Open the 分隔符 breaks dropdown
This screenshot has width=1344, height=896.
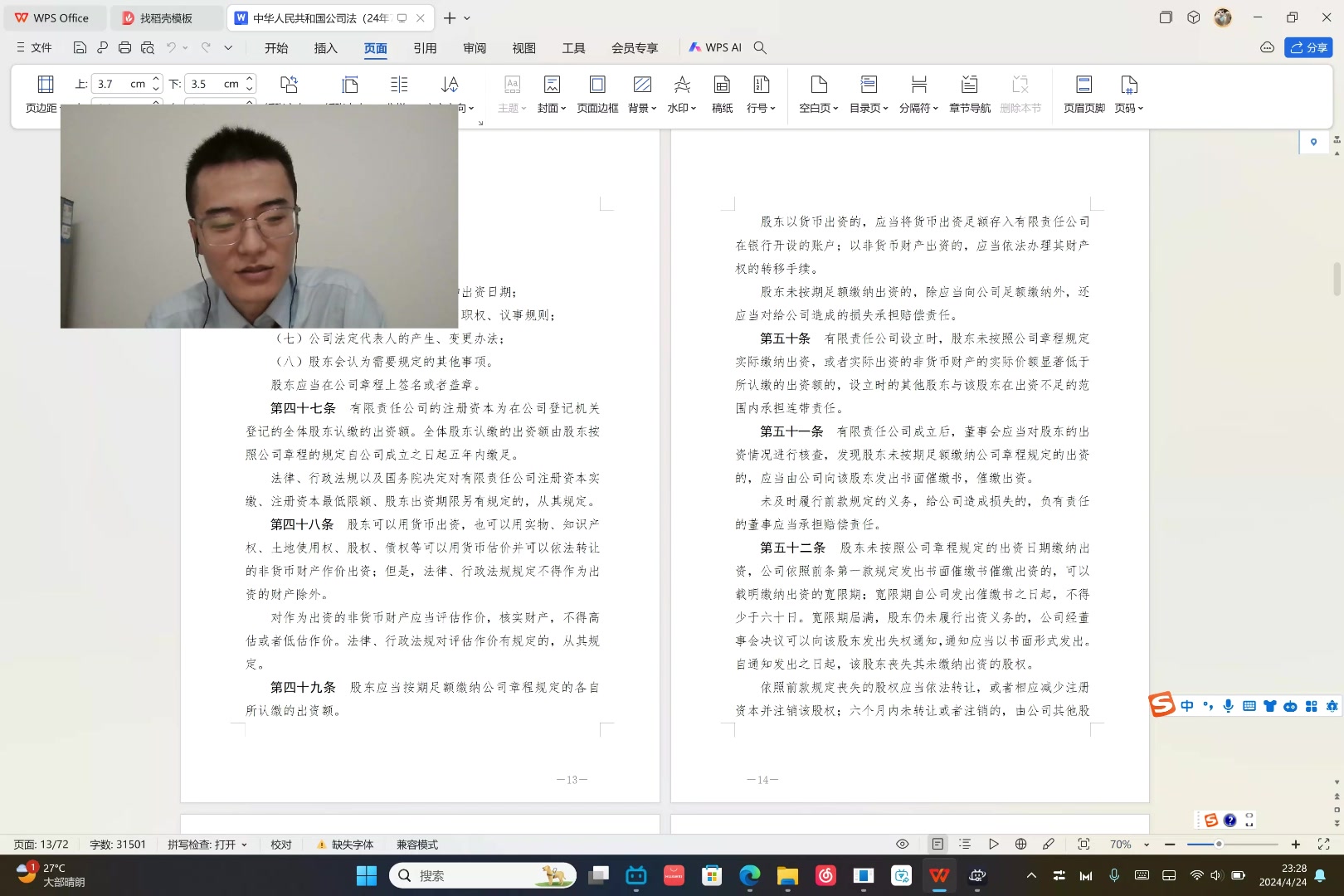pos(918,94)
